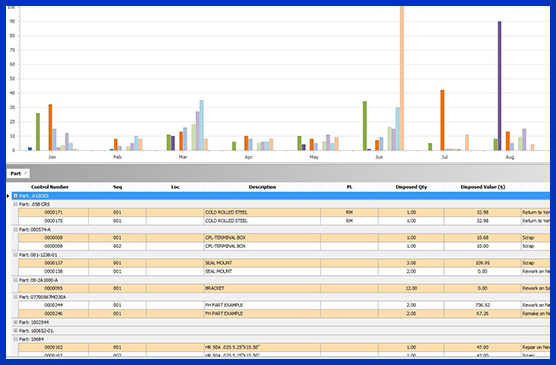
Task: Collapse the Part: 000574-A group
Action: click(x=15, y=229)
